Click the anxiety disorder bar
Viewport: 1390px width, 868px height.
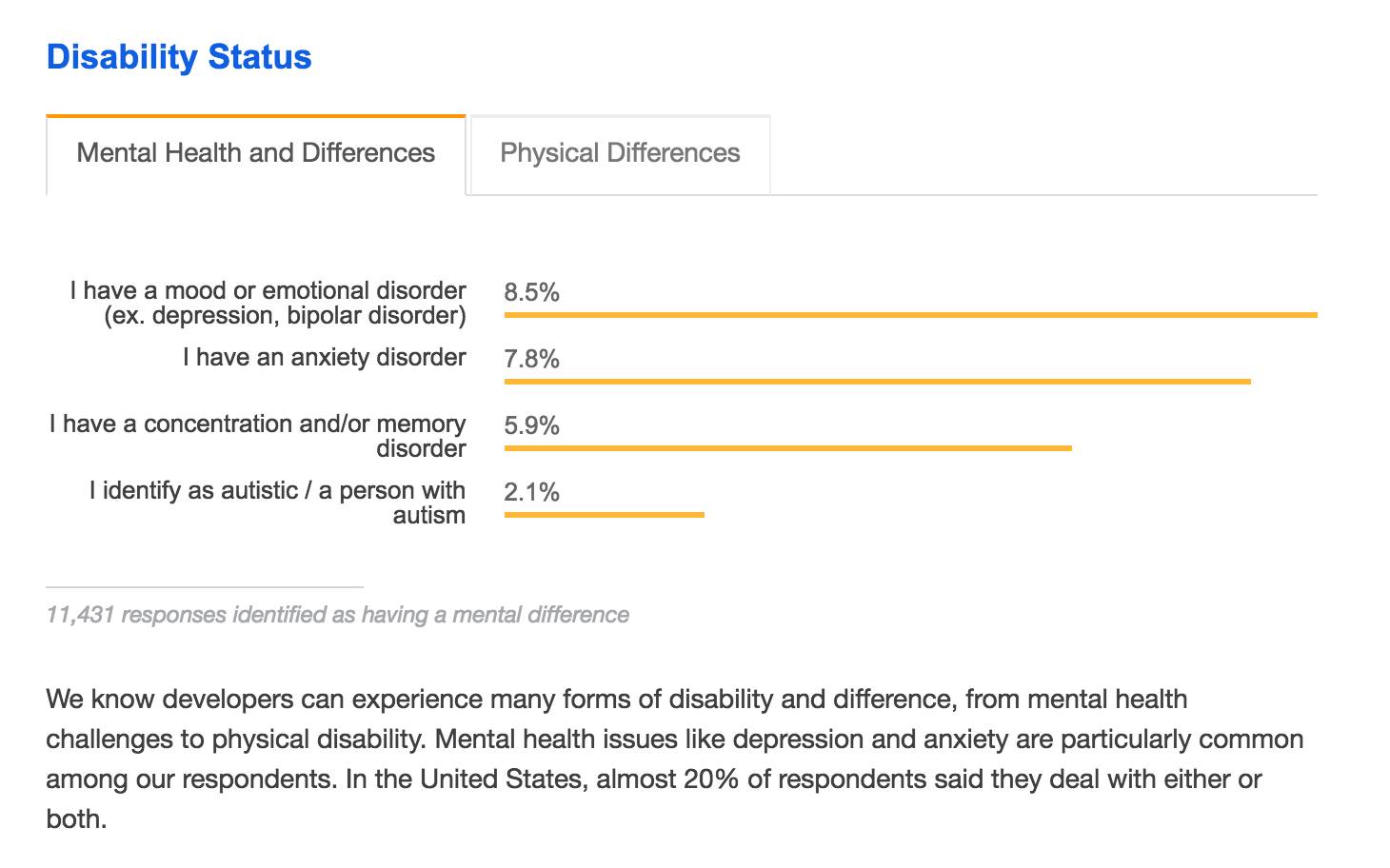(x=877, y=382)
